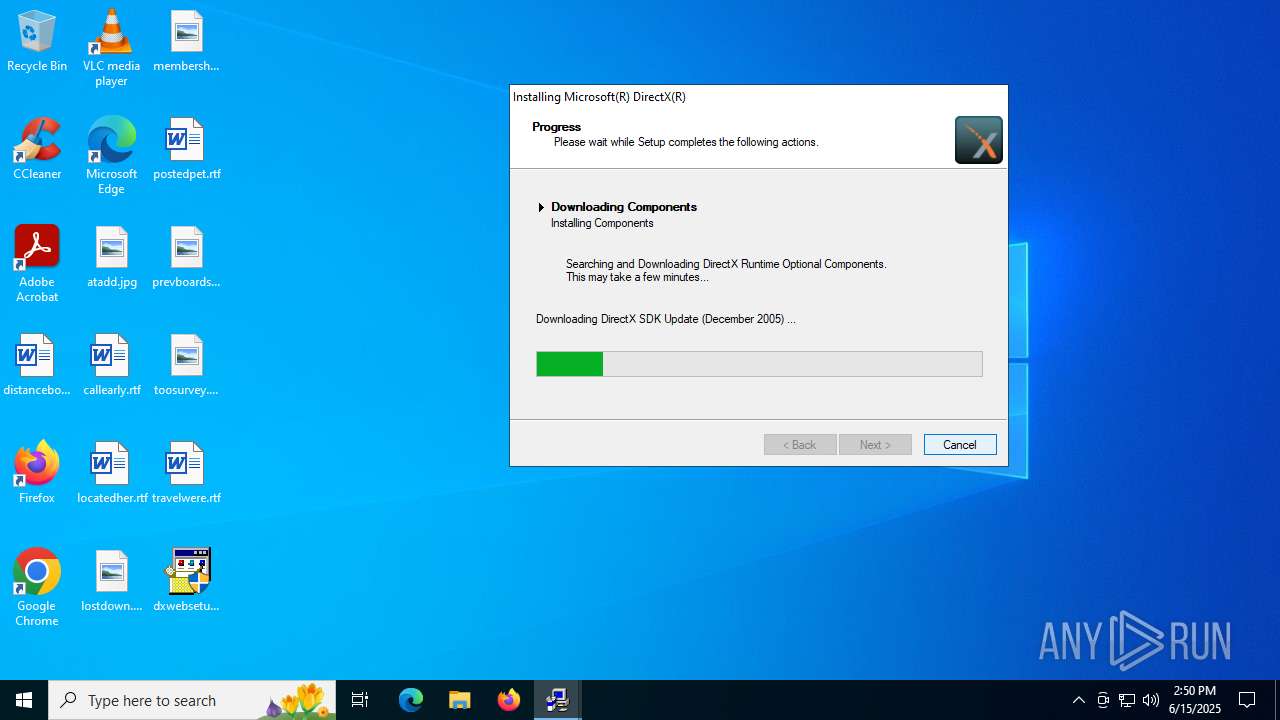Screen dimensions: 1280x720
Task: Open the Recycle Bin desktop icon
Action: click(37, 42)
